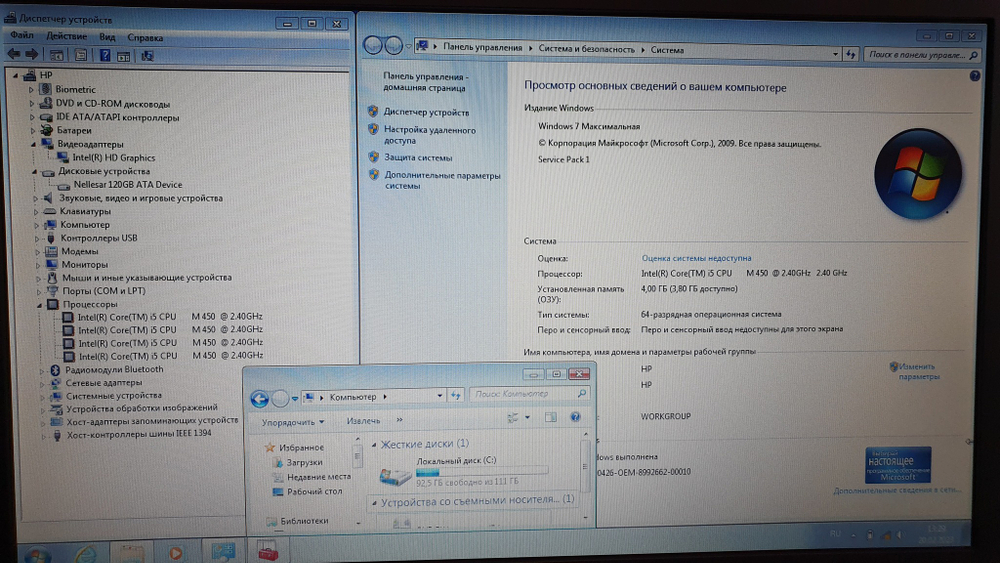Expand the Biometric category
Viewport: 1000px width, 563px height.
click(31, 90)
